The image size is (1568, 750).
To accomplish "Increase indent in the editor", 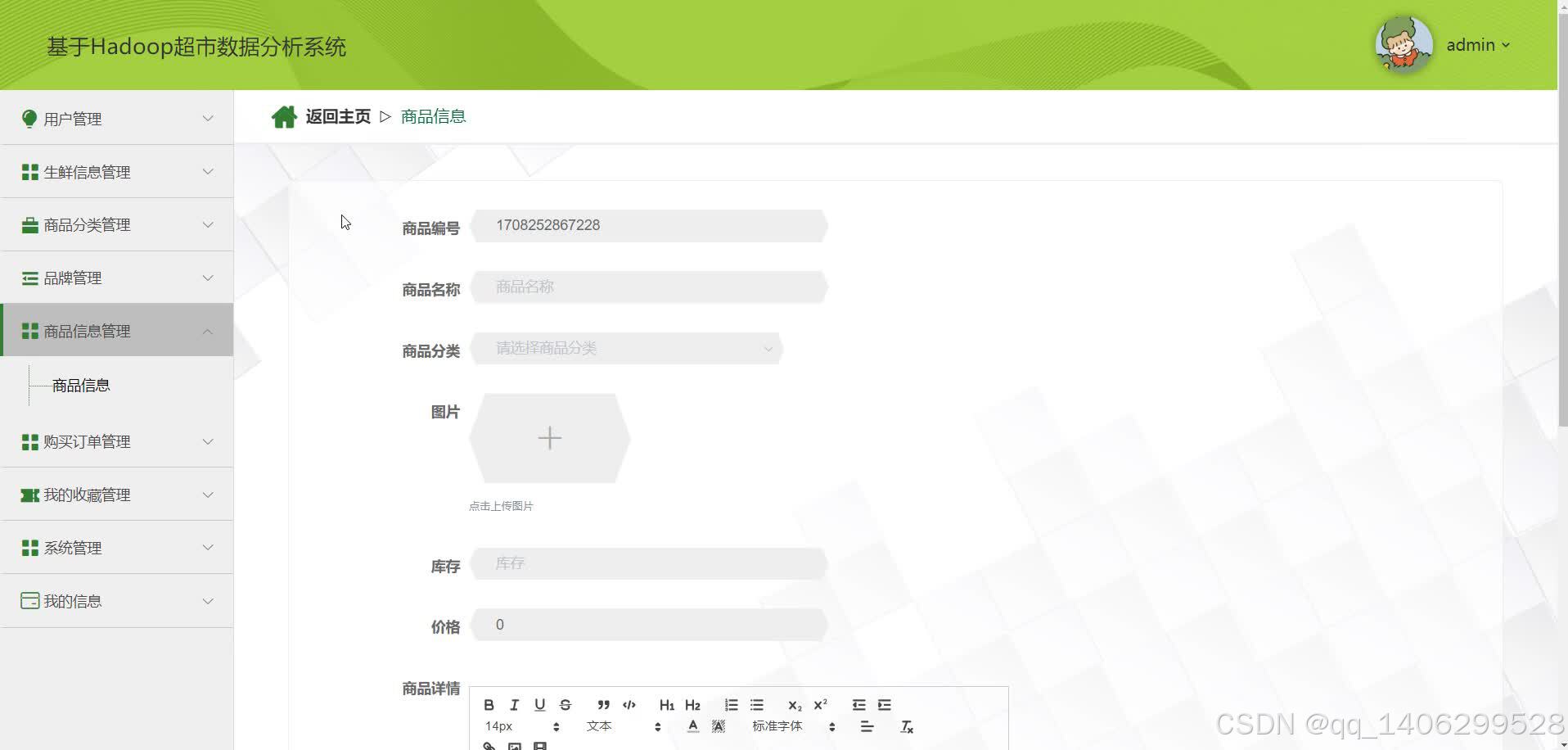I will point(884,705).
